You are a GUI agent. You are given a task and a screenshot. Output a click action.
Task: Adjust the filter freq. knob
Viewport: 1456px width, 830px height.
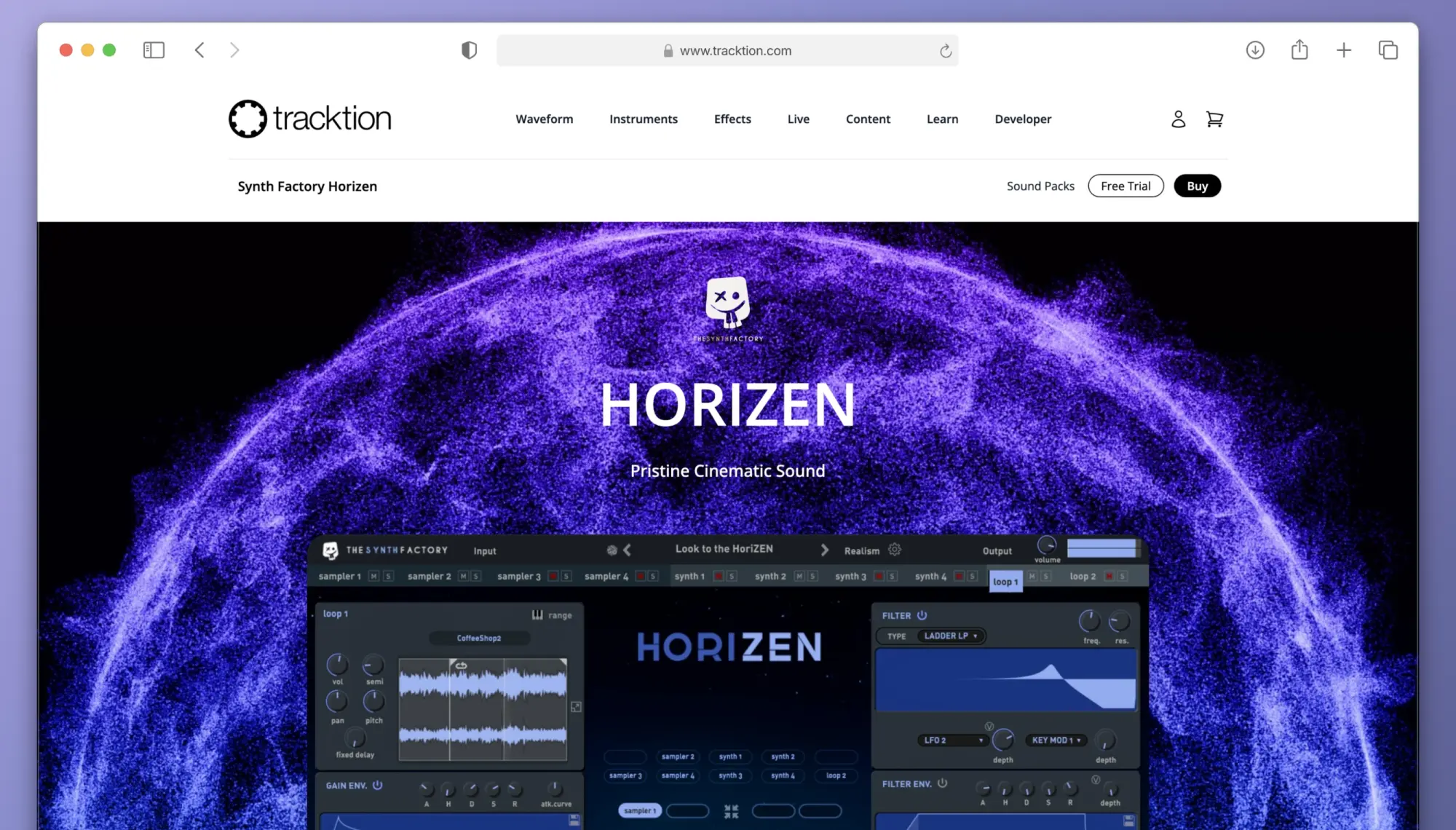[1090, 621]
